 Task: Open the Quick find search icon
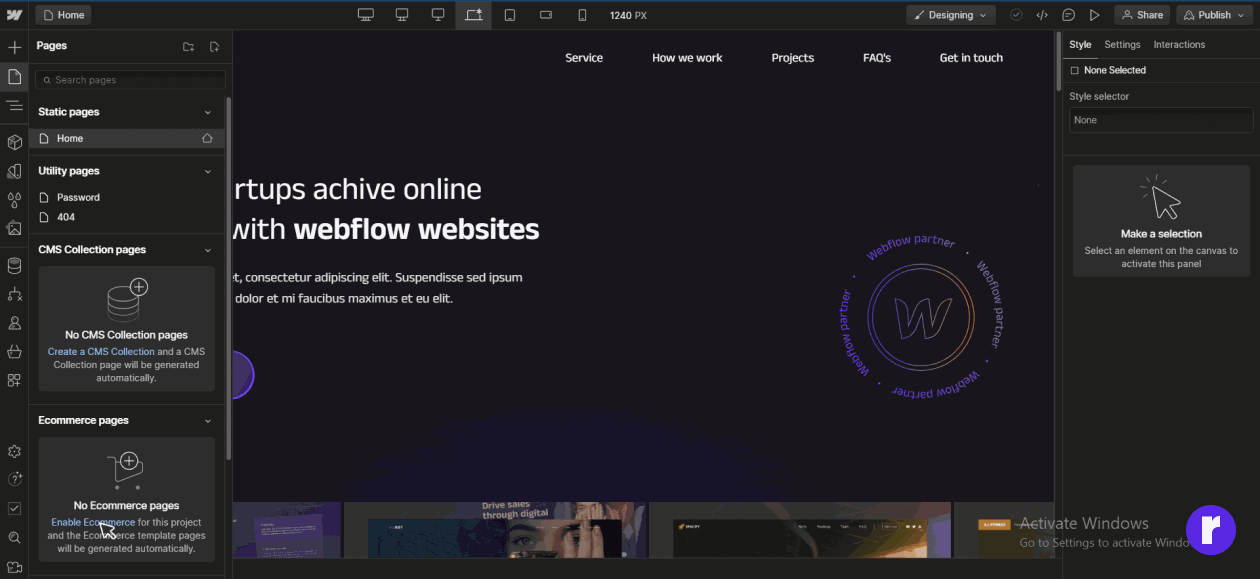(14, 537)
